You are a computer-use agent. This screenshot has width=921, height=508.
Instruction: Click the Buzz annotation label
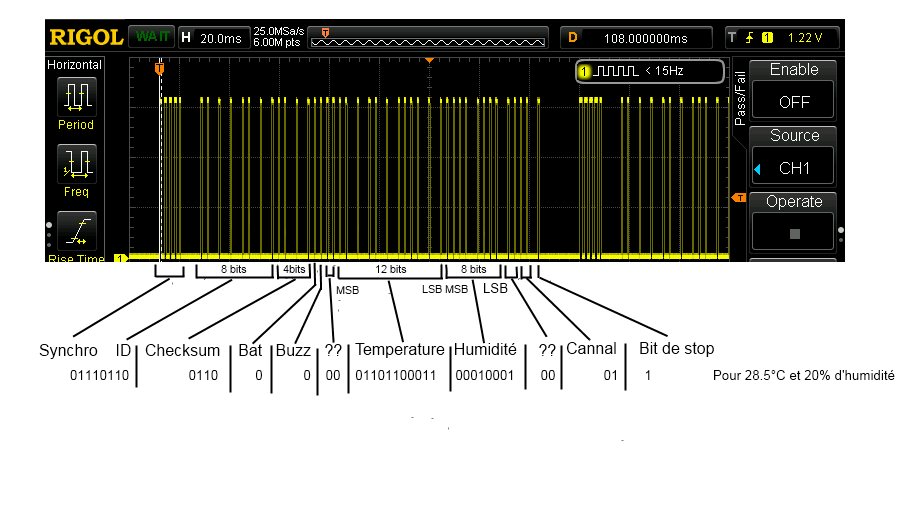pos(293,351)
